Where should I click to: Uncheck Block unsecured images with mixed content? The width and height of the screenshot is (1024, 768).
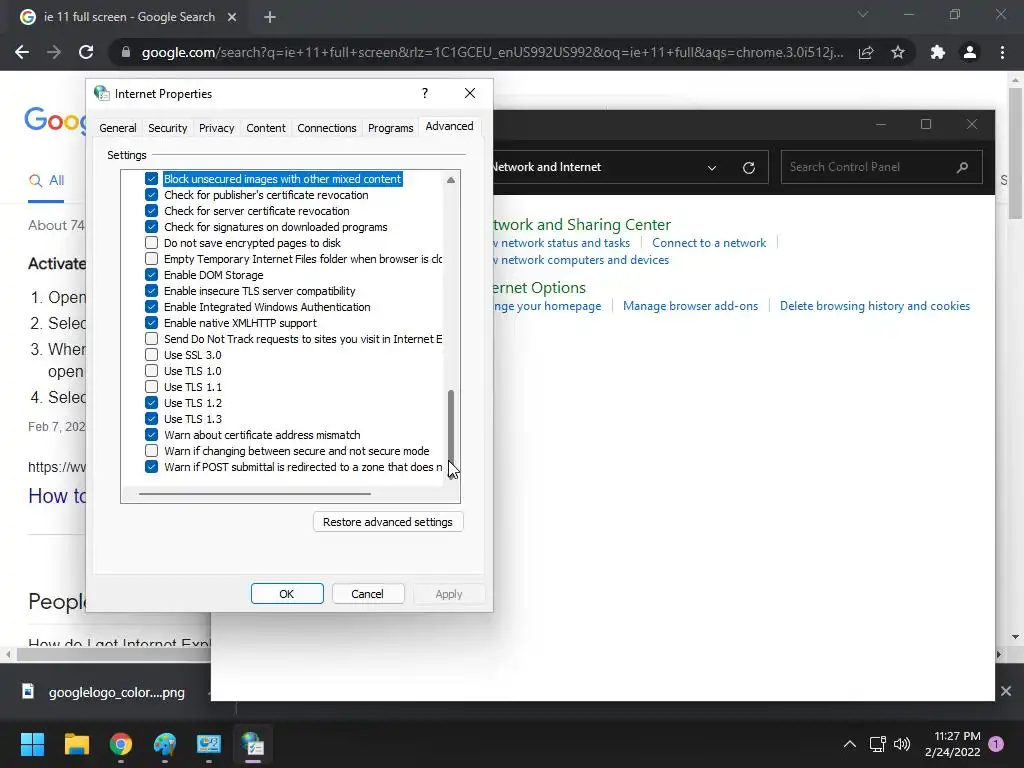152,179
